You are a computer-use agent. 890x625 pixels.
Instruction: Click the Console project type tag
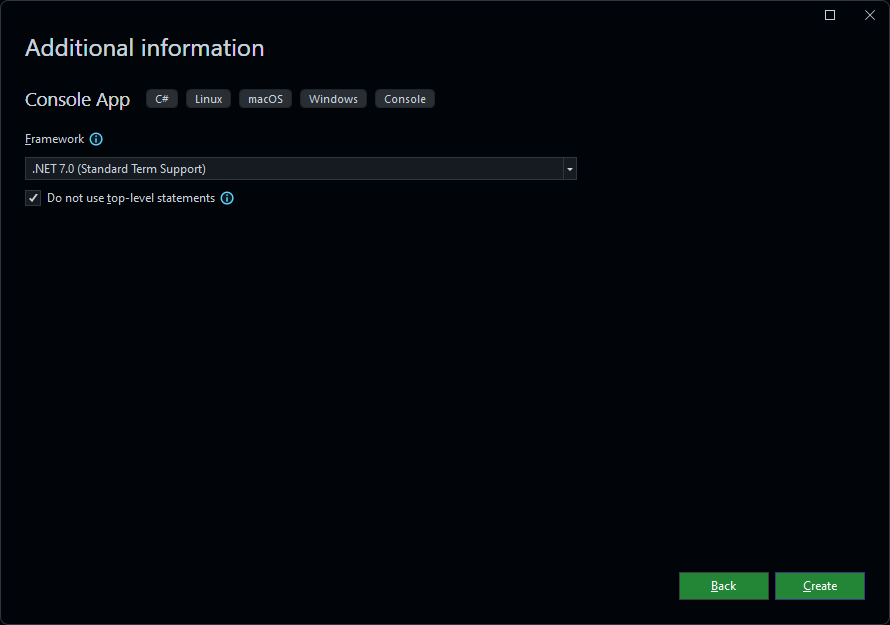404,98
